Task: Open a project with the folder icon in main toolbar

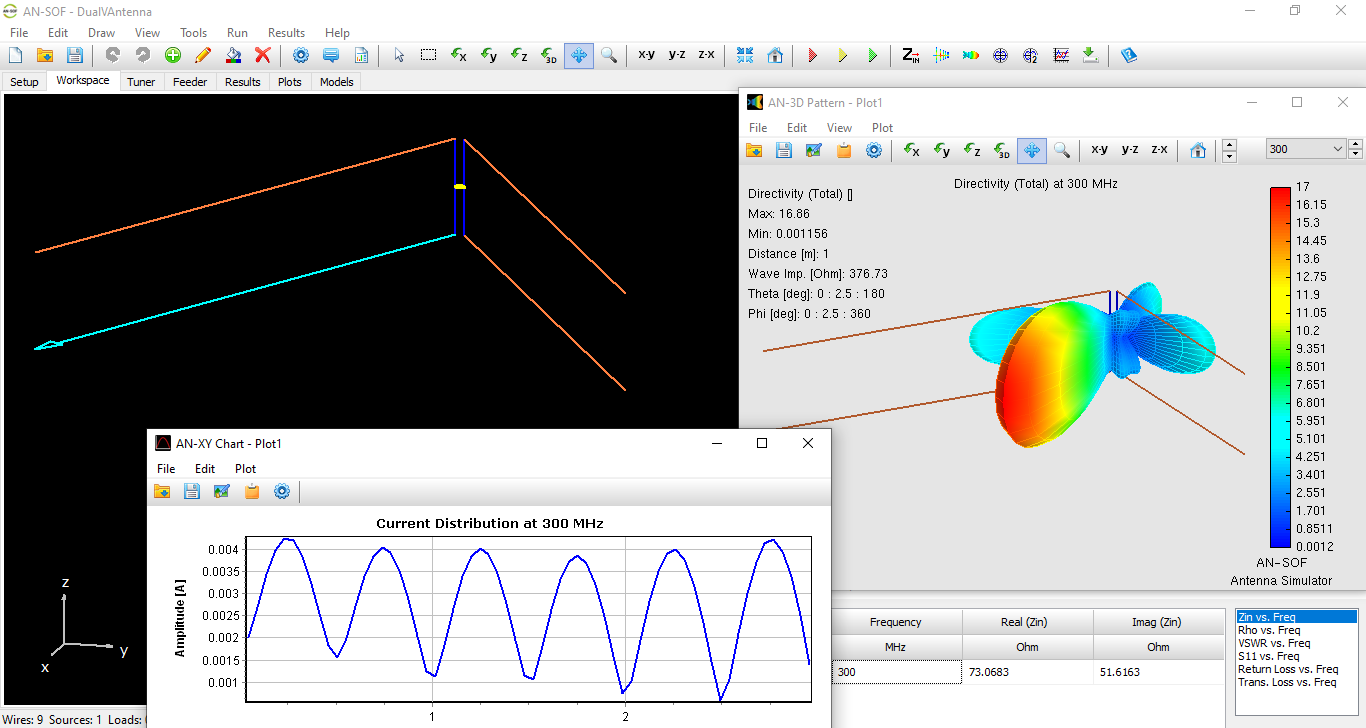Action: coord(45,56)
